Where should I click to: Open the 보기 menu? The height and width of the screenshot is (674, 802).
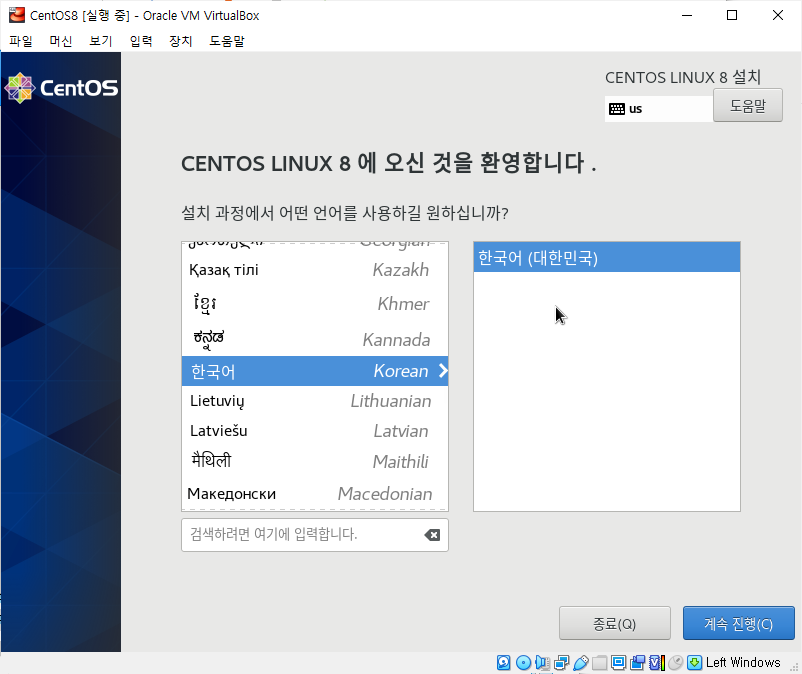[101, 41]
